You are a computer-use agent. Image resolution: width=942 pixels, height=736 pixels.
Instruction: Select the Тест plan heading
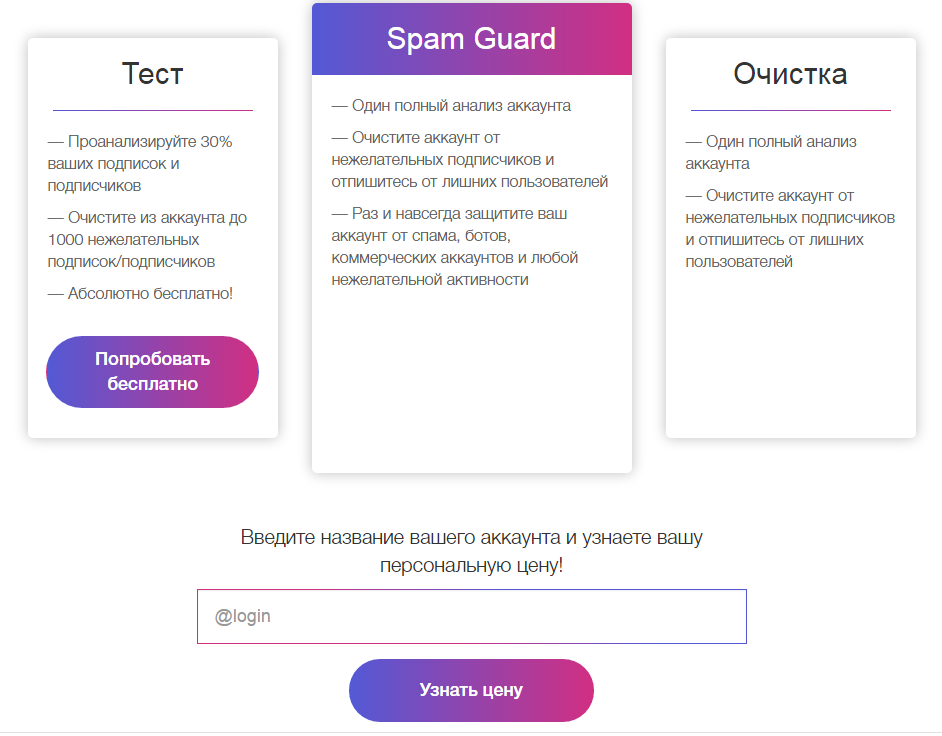pos(152,74)
